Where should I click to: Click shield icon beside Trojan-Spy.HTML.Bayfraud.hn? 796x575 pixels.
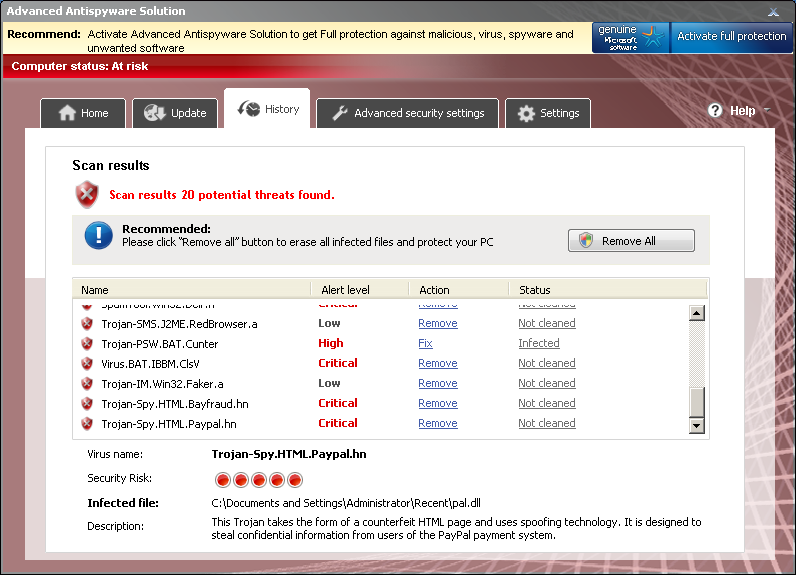point(87,403)
